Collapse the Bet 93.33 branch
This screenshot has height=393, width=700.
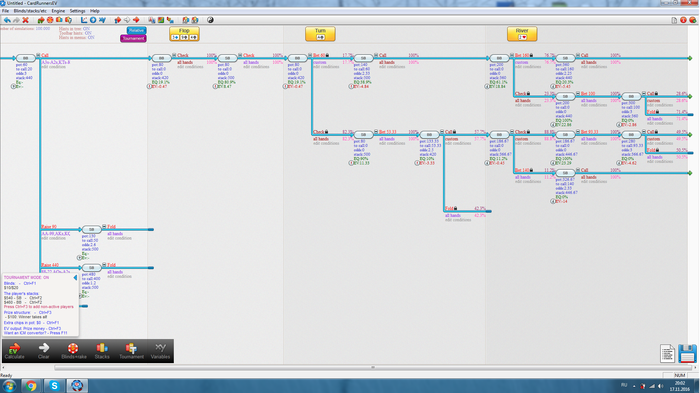click(x=578, y=131)
